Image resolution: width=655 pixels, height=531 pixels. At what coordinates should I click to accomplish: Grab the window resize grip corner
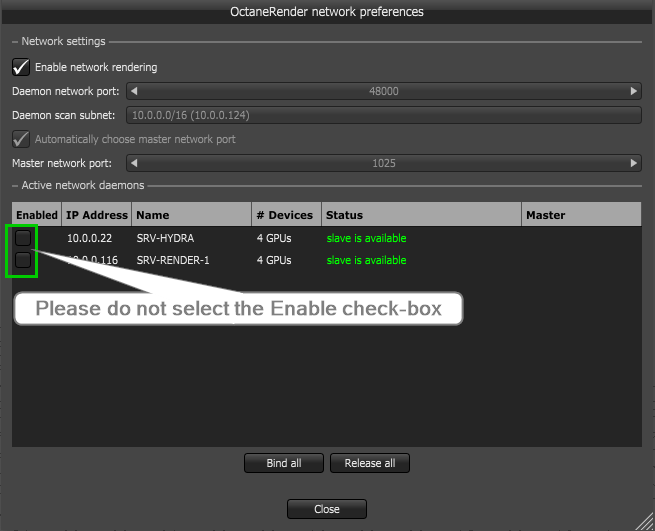coord(645,521)
